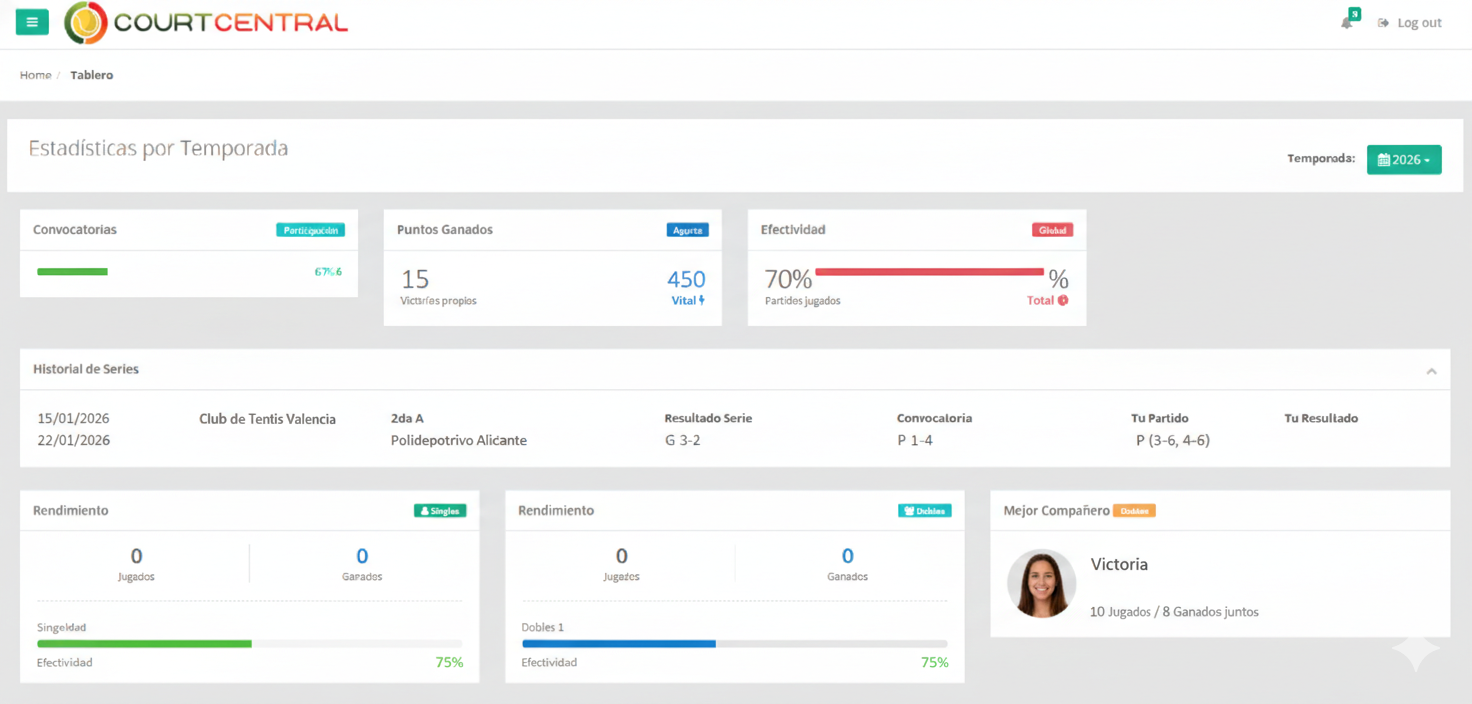Click the CourtCentral logo

click(205, 24)
